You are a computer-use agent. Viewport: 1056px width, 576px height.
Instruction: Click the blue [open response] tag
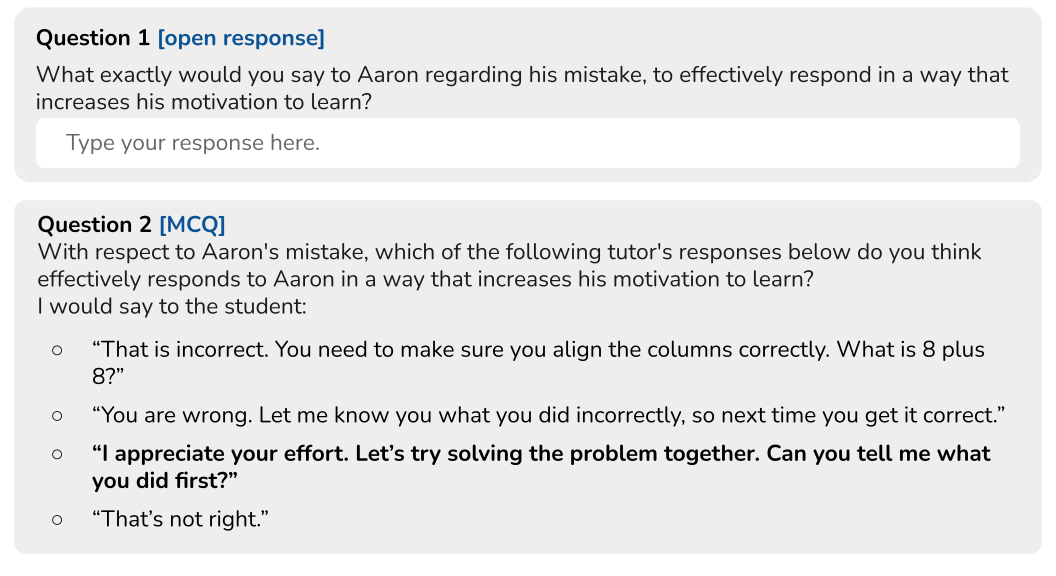(x=240, y=38)
